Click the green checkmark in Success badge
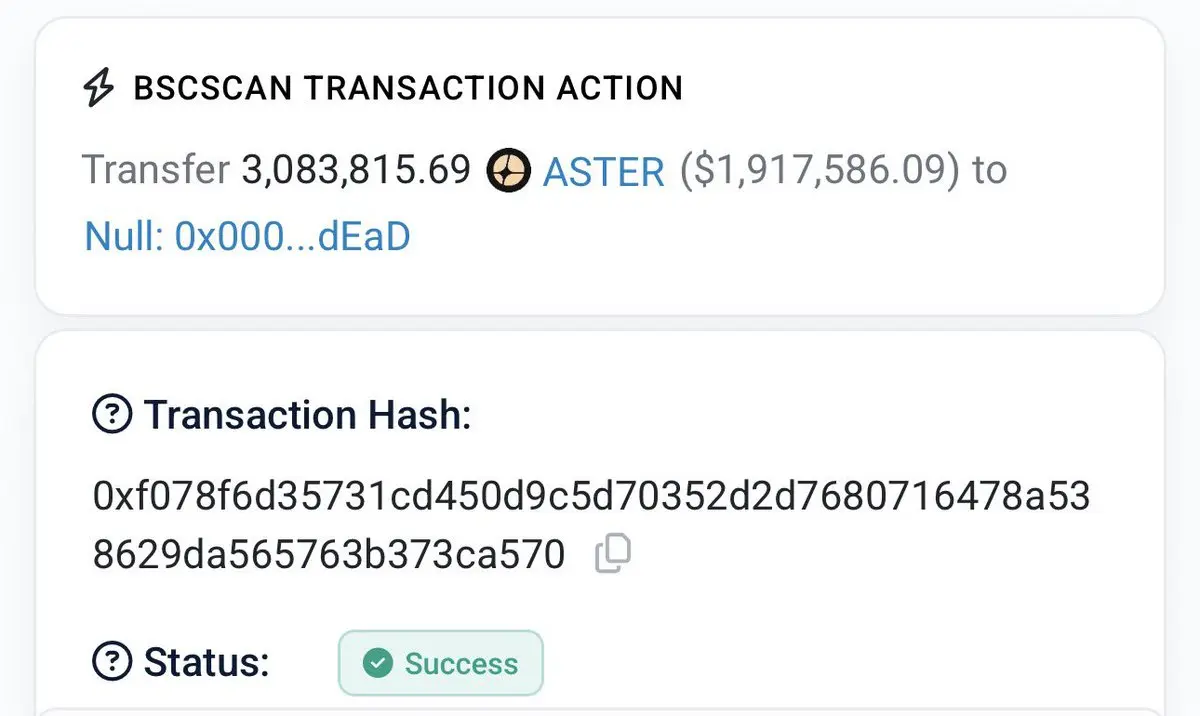Image resolution: width=1200 pixels, height=716 pixels. pyautogui.click(x=377, y=663)
